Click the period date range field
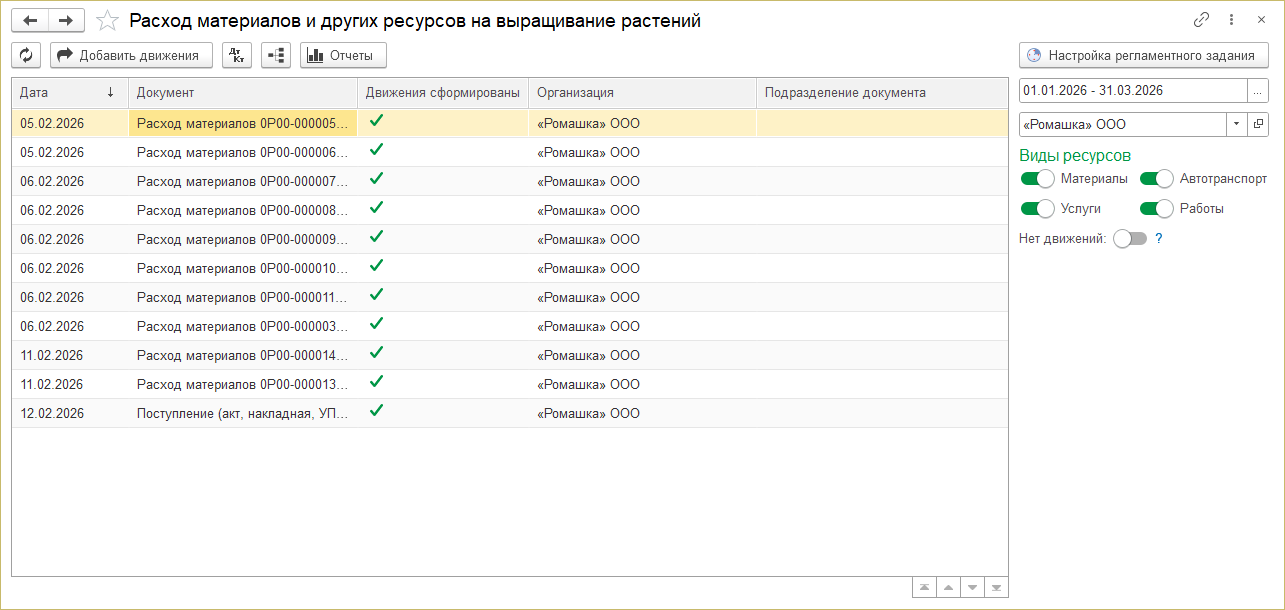Screen dimensions: 1285x610 (1132, 90)
